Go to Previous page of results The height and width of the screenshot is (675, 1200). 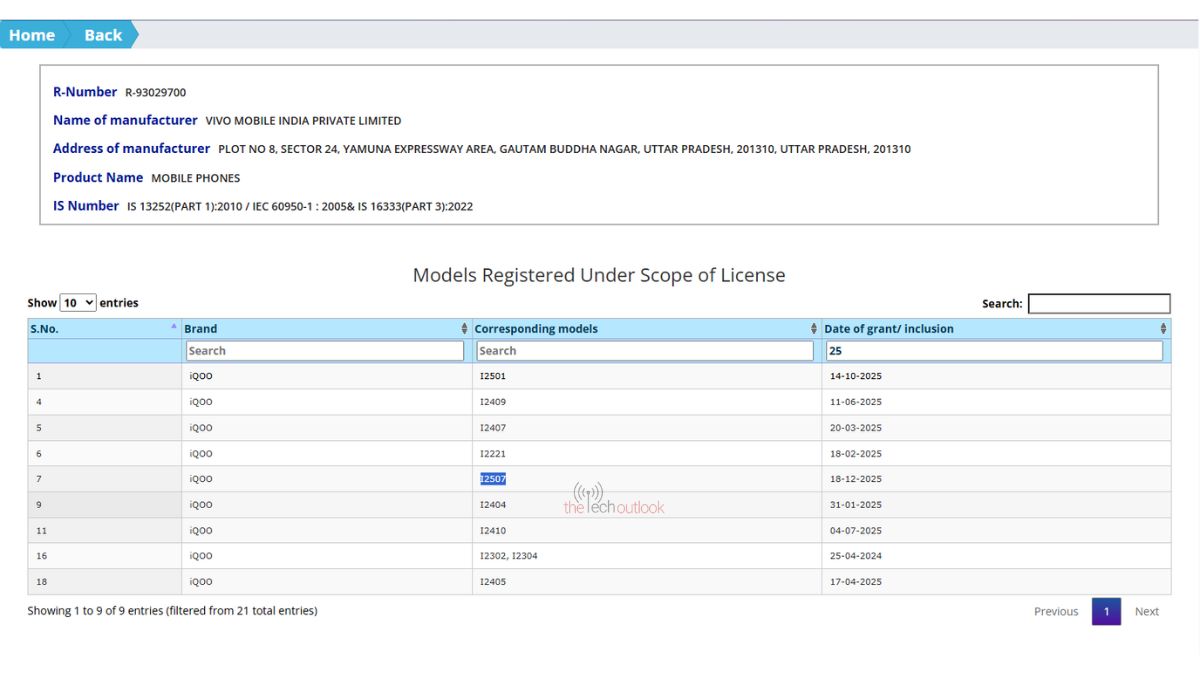(1056, 612)
